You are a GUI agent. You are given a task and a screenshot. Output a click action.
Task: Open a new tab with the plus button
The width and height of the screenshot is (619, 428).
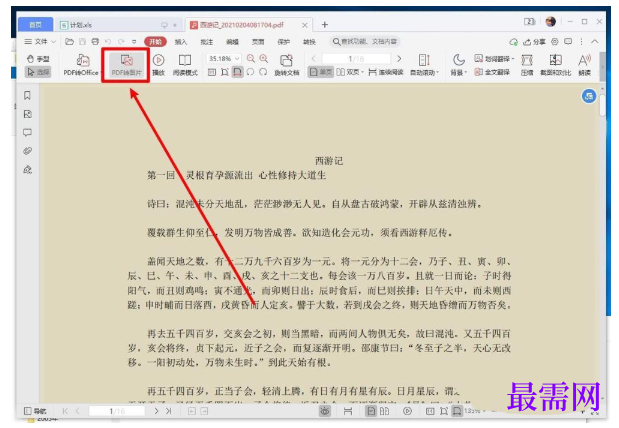(x=325, y=25)
